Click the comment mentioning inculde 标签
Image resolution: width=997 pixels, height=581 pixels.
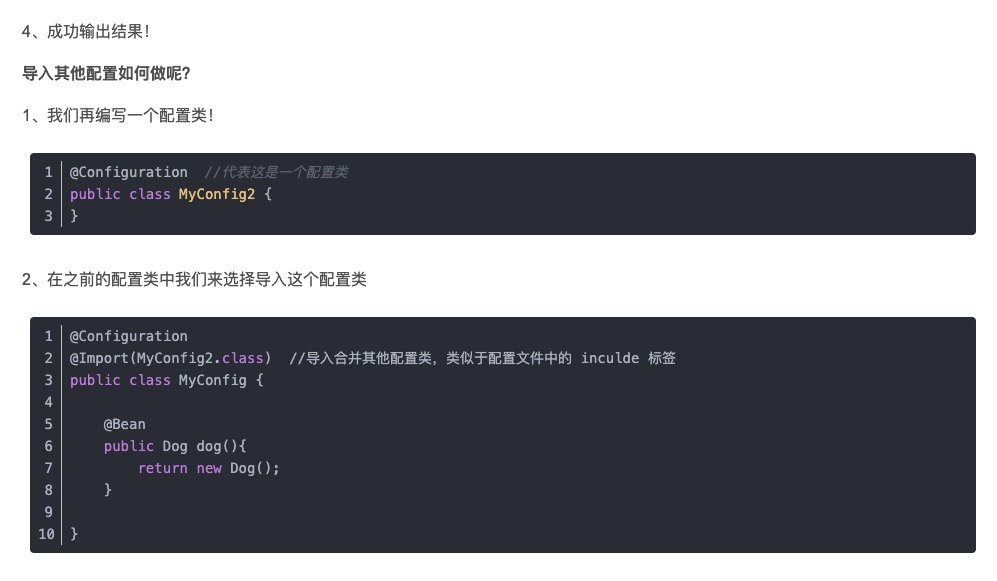coord(482,359)
